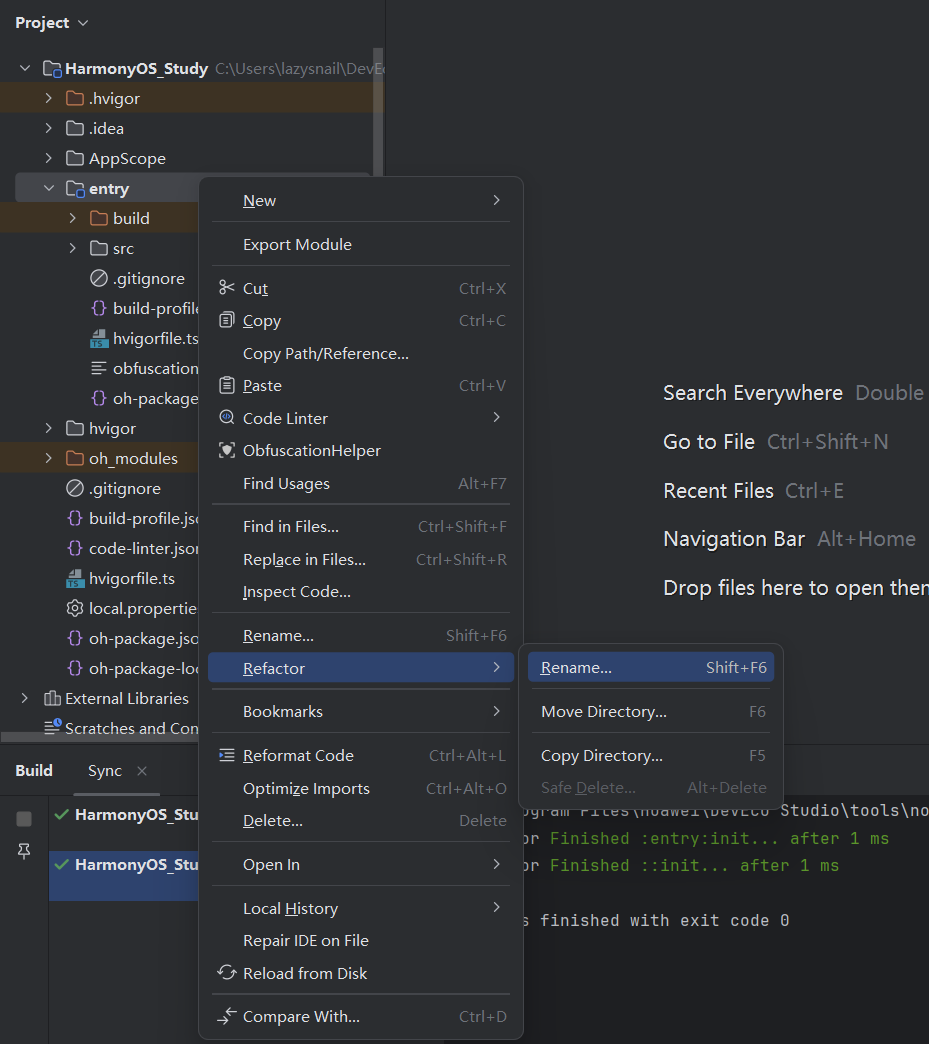929x1044 pixels.
Task: Select the first HarmonyOS_Stu build row
Action: coord(124,814)
